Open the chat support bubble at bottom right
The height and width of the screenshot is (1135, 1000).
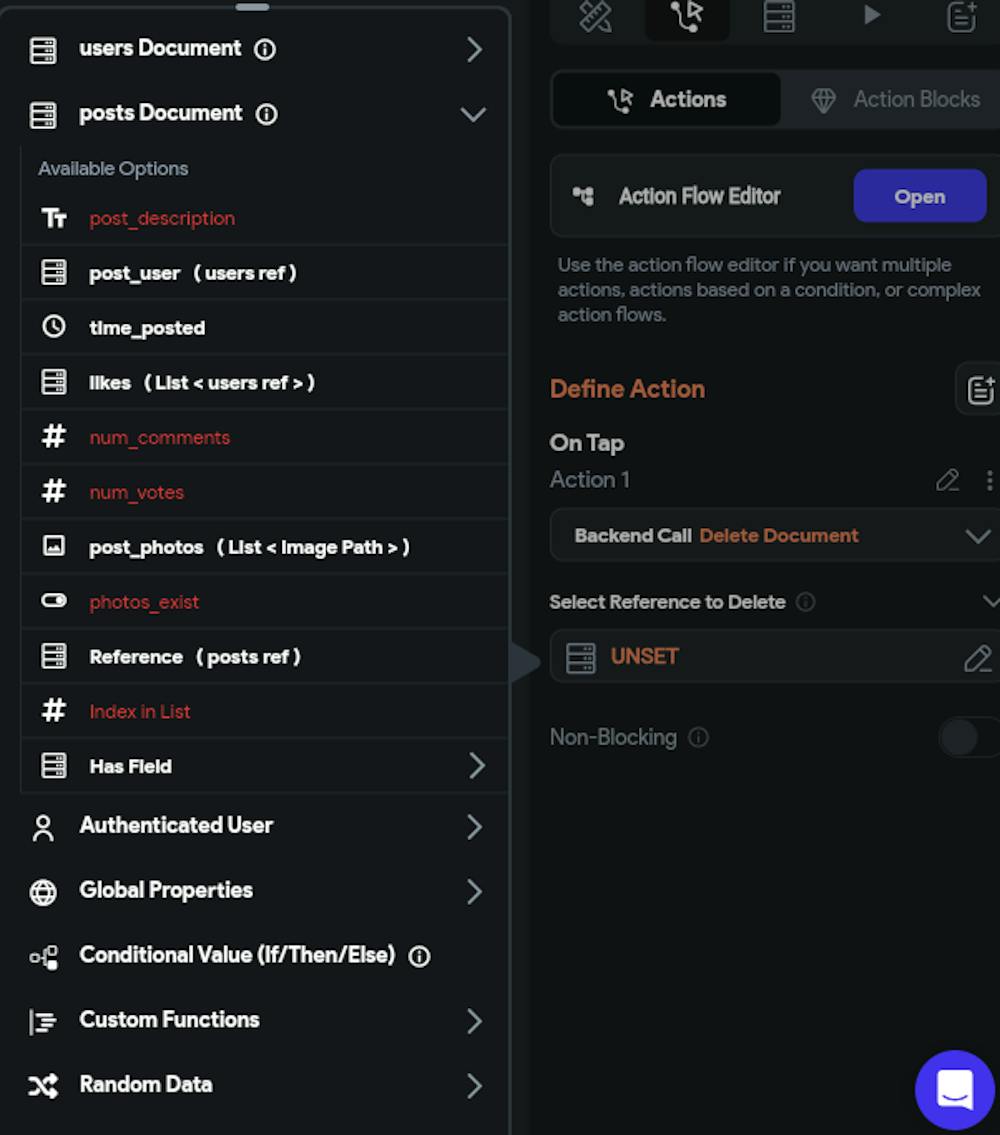point(954,1090)
